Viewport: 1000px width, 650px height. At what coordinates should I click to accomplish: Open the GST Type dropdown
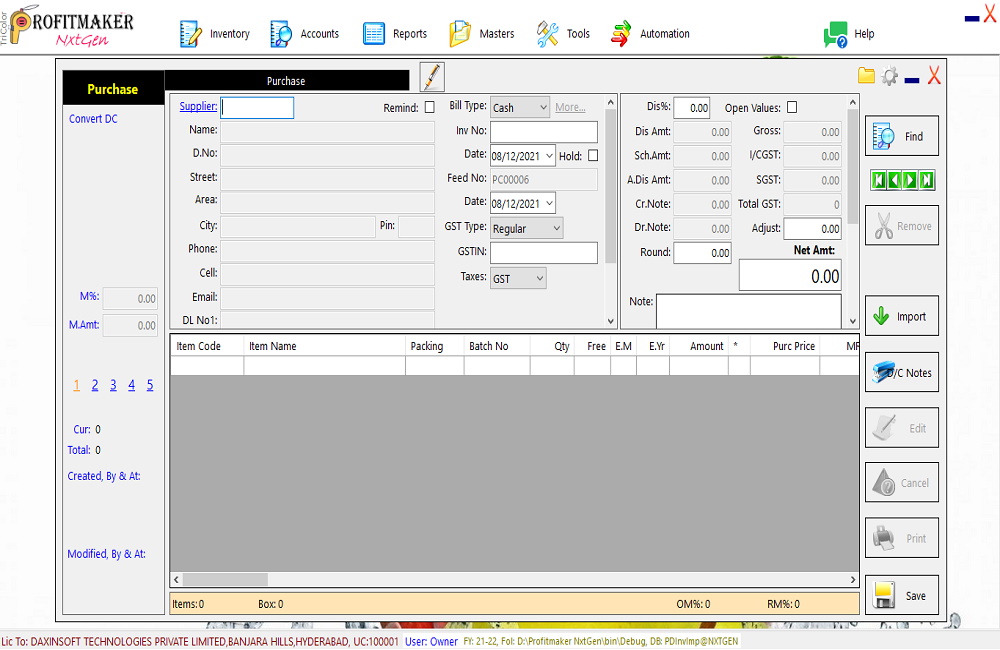pyautogui.click(x=527, y=229)
